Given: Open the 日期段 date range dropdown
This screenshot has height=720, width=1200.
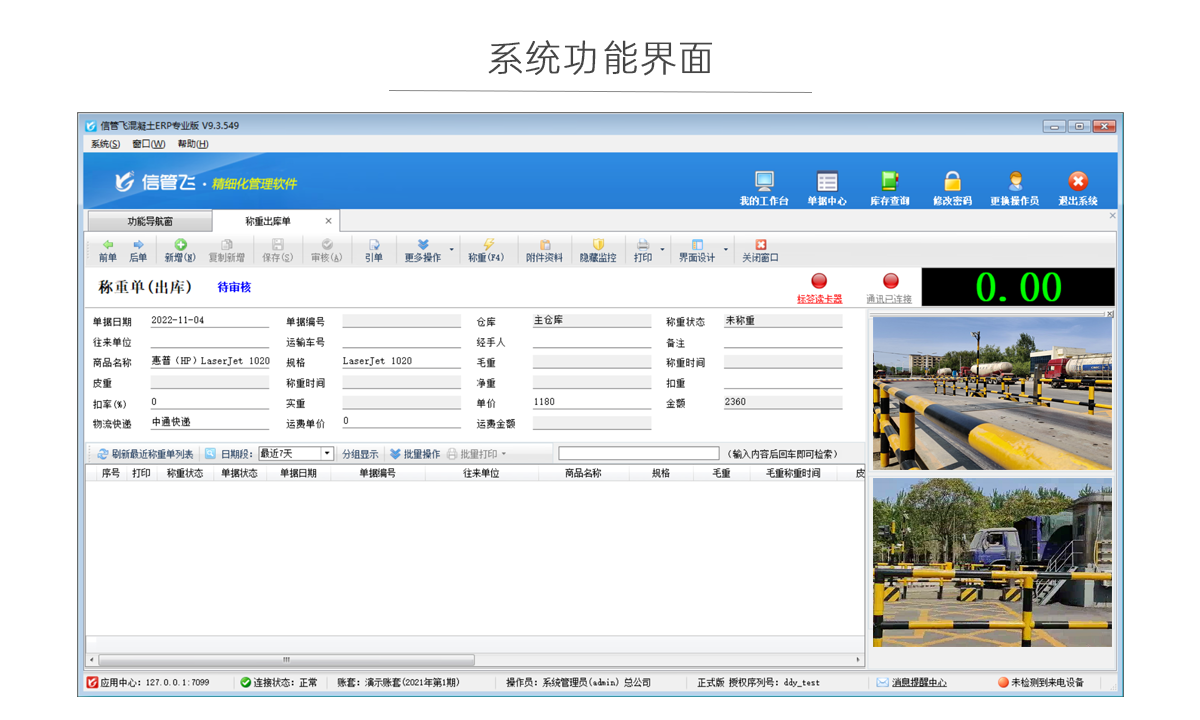Looking at the screenshot, I should [x=327, y=454].
